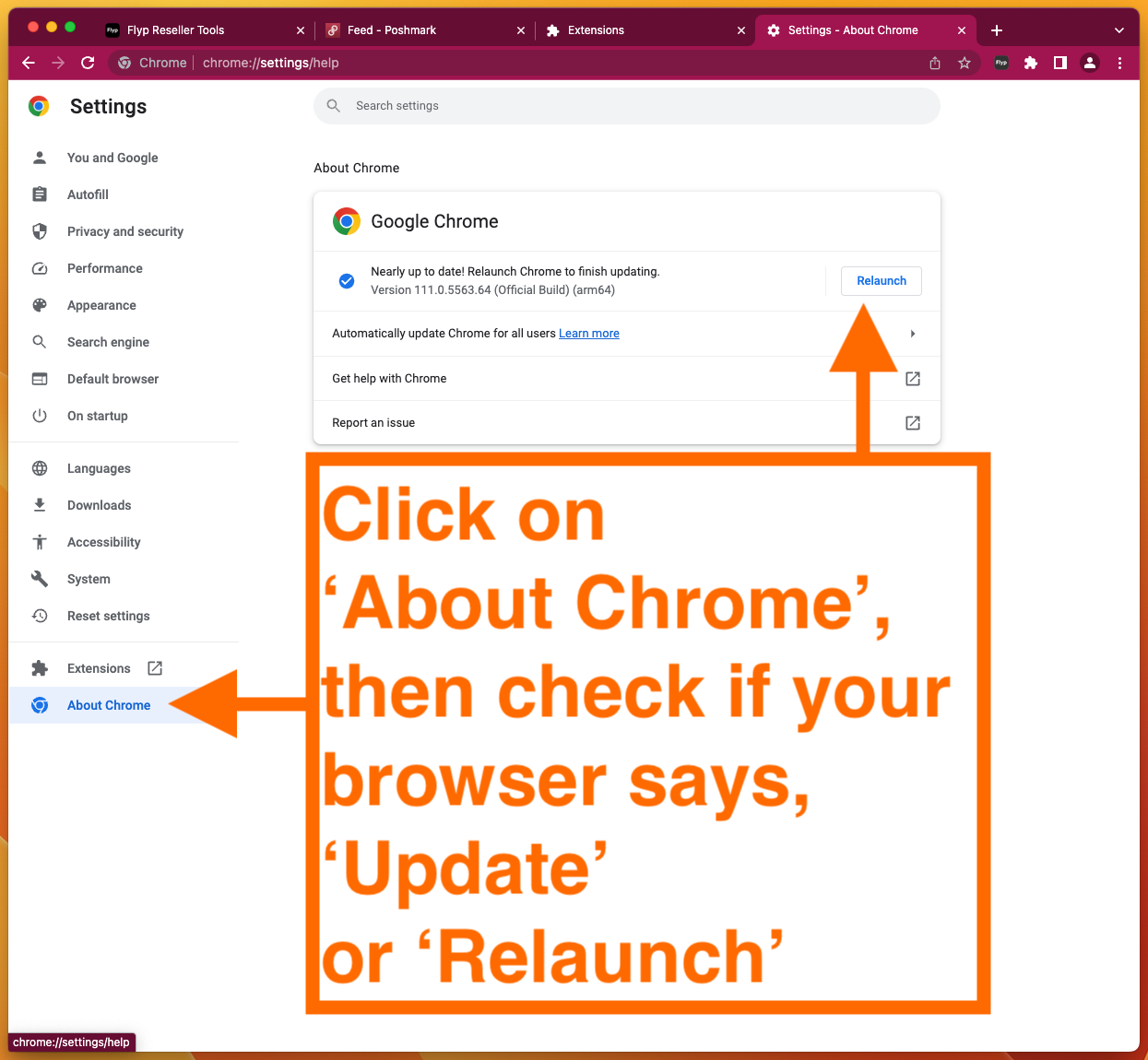Open the Flyp extension icon in toolbar
1148x1060 pixels.
1001,63
